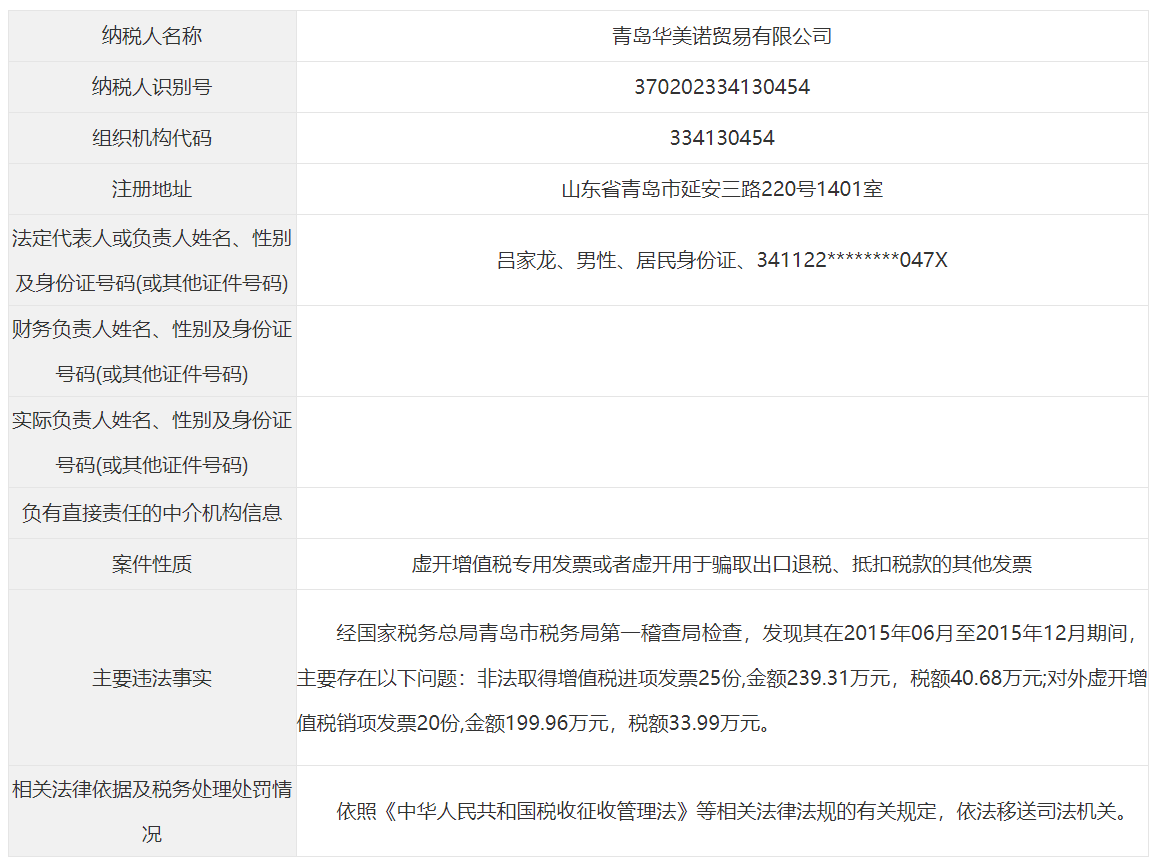
Task: Click the 负有直接责任的中介机构信息 label
Action: click(152, 513)
